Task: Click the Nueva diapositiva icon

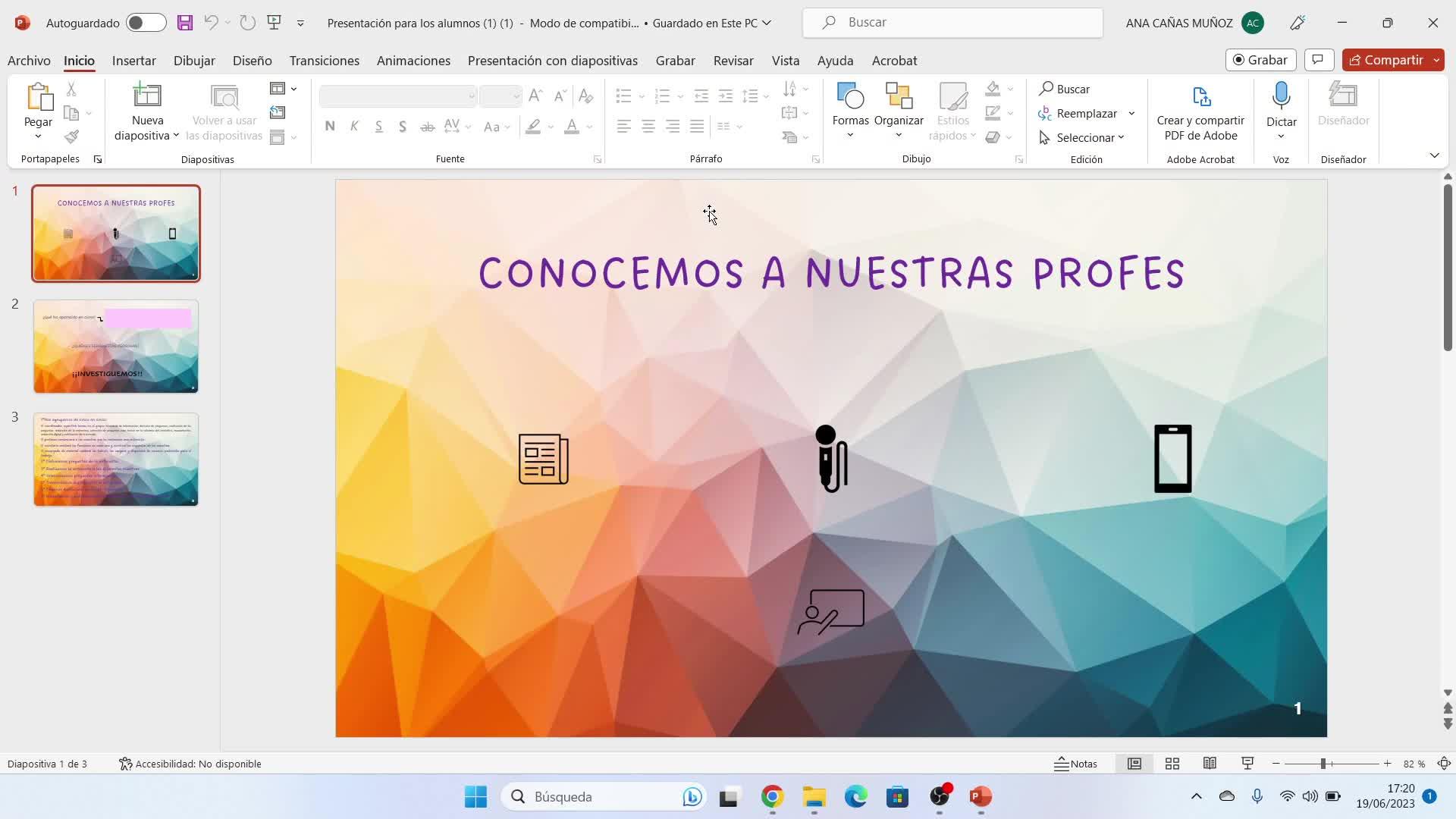Action: [147, 96]
